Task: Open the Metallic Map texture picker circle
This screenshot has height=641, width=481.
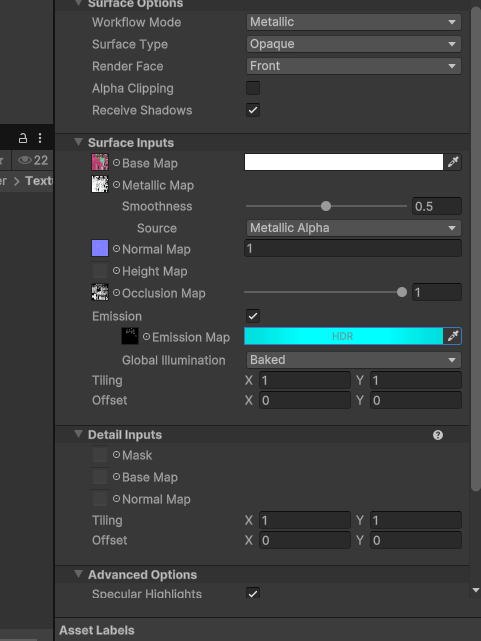Action: point(116,185)
